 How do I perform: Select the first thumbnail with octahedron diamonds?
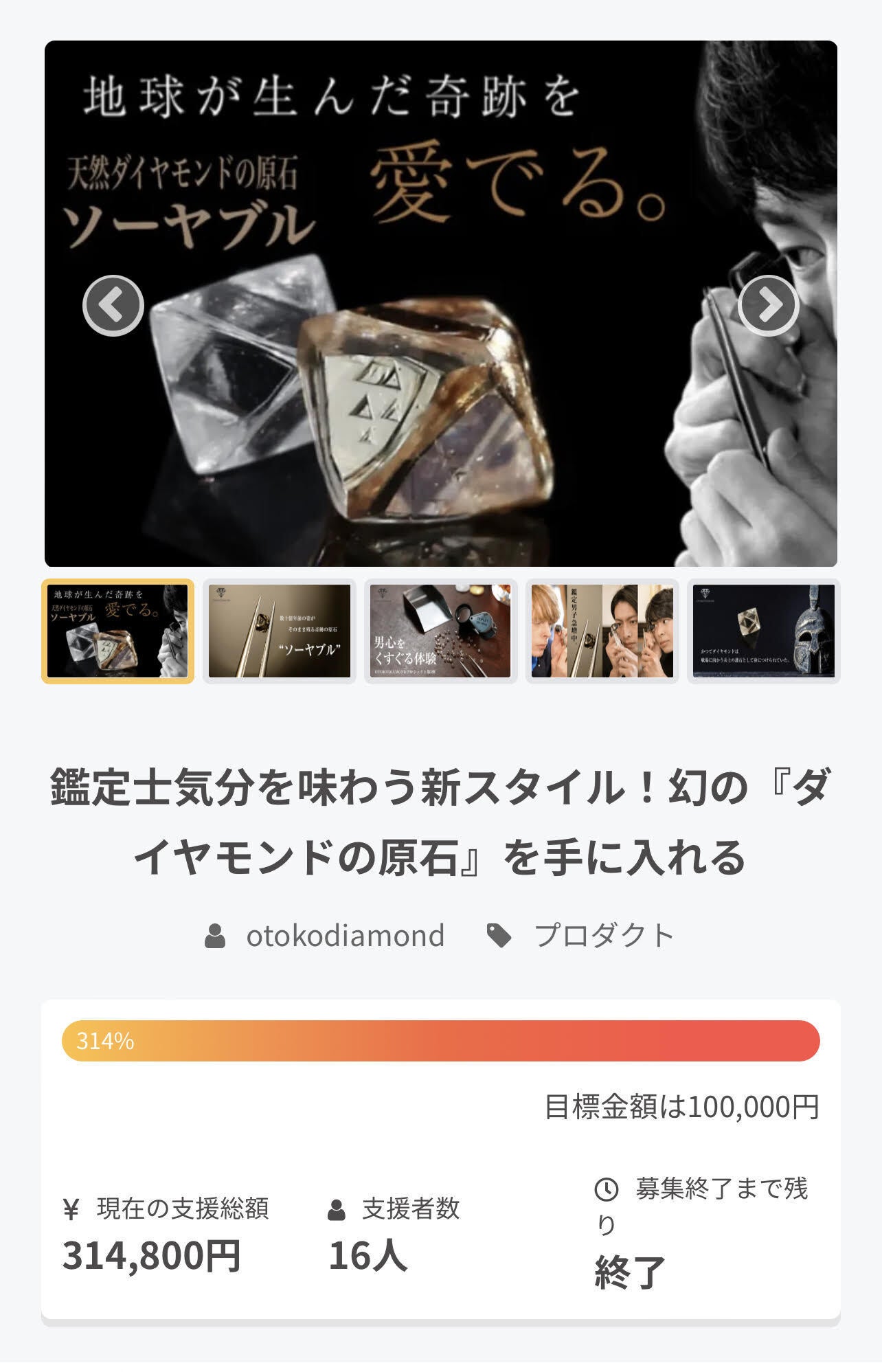click(x=117, y=631)
